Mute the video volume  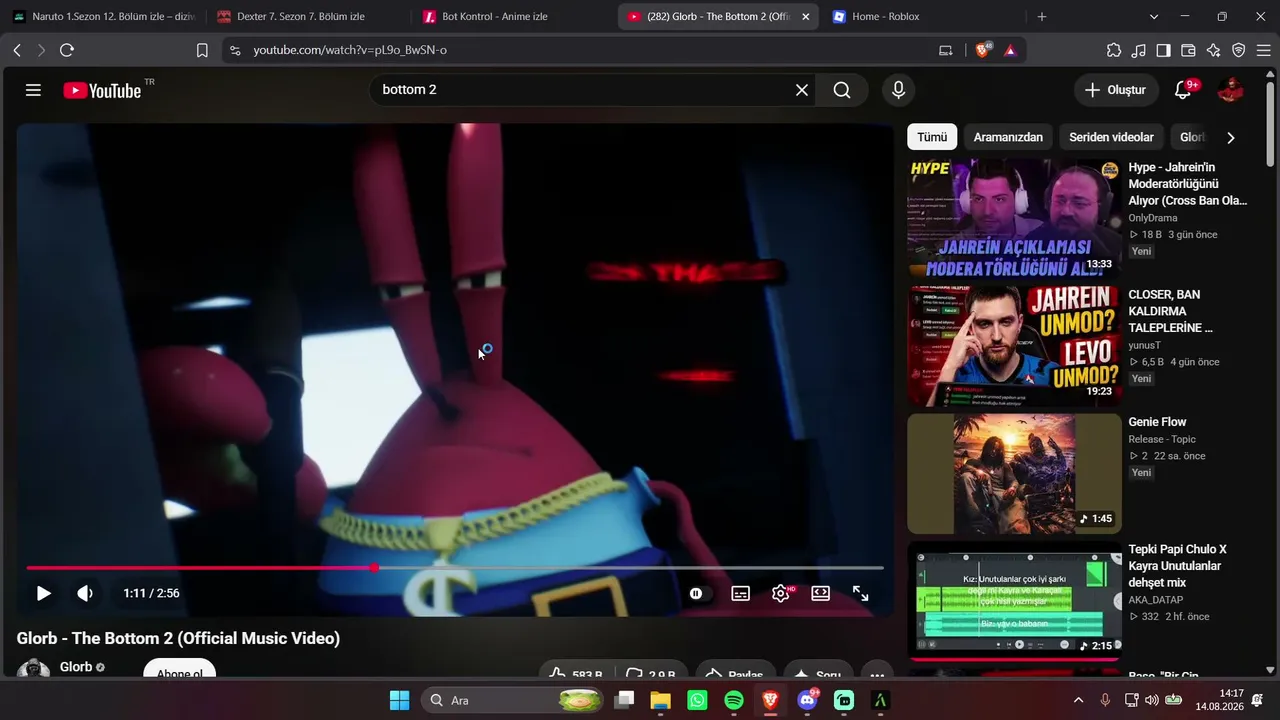pyautogui.click(x=85, y=593)
